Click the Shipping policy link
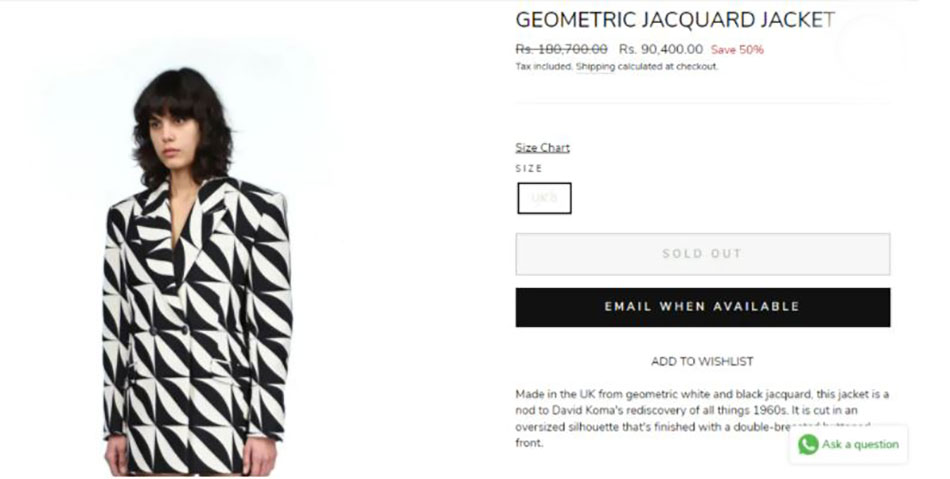Screen dimensions: 950x479 pyautogui.click(x=595, y=67)
